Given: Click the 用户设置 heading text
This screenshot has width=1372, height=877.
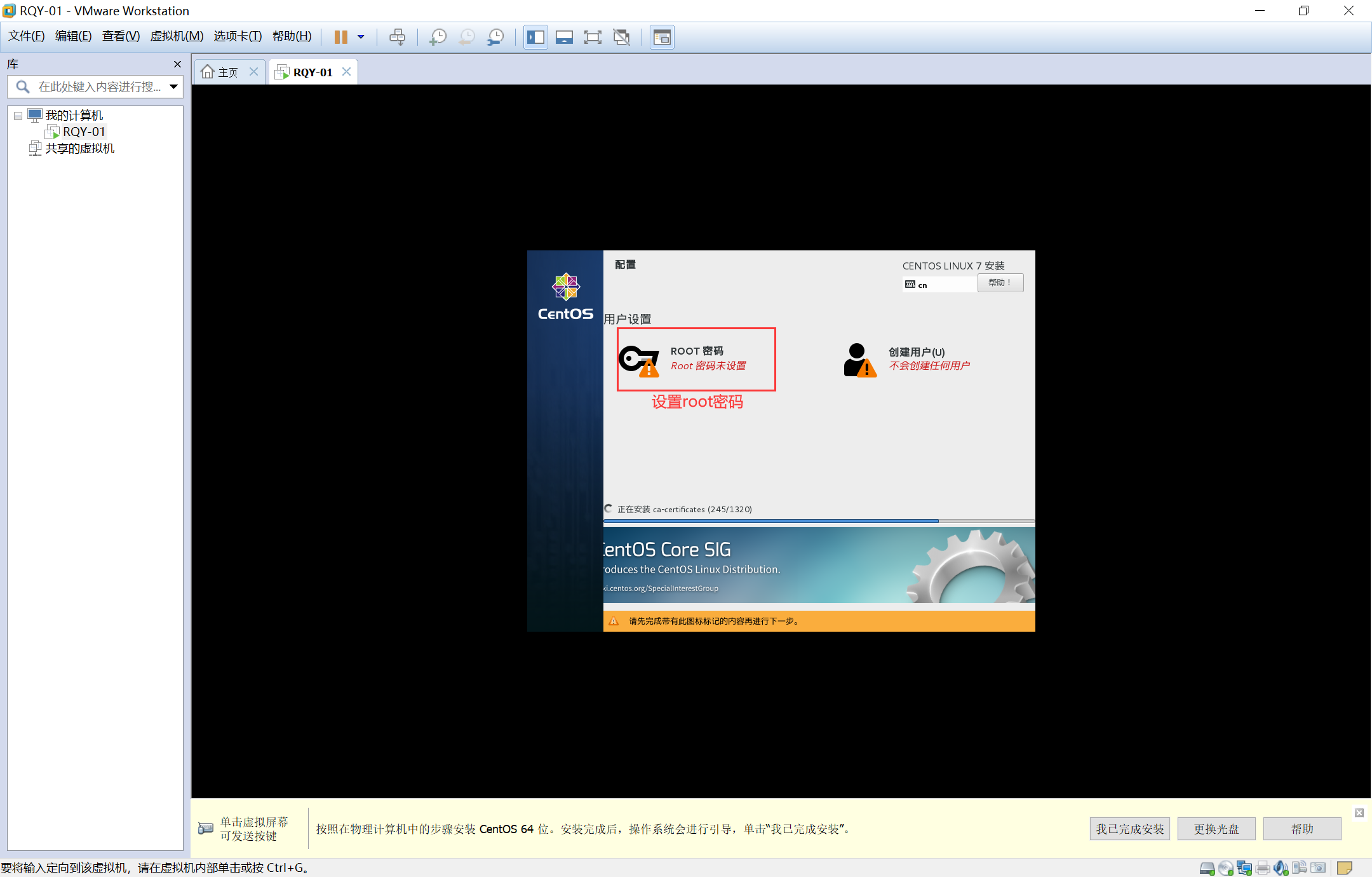Looking at the screenshot, I should (x=628, y=319).
